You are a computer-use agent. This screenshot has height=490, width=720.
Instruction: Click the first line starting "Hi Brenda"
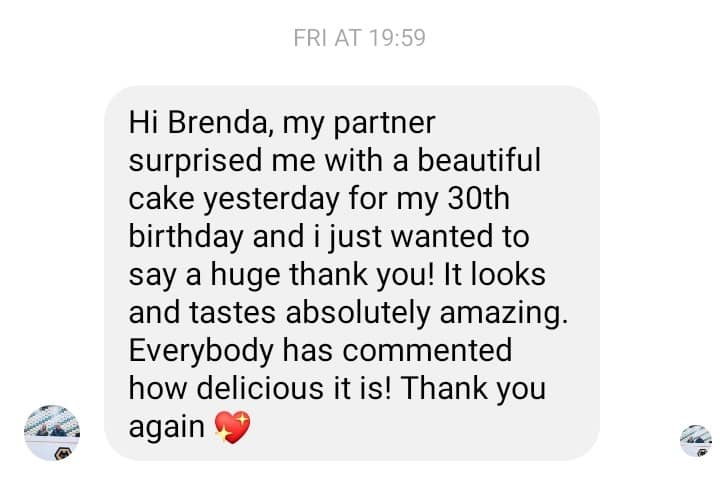(x=283, y=123)
